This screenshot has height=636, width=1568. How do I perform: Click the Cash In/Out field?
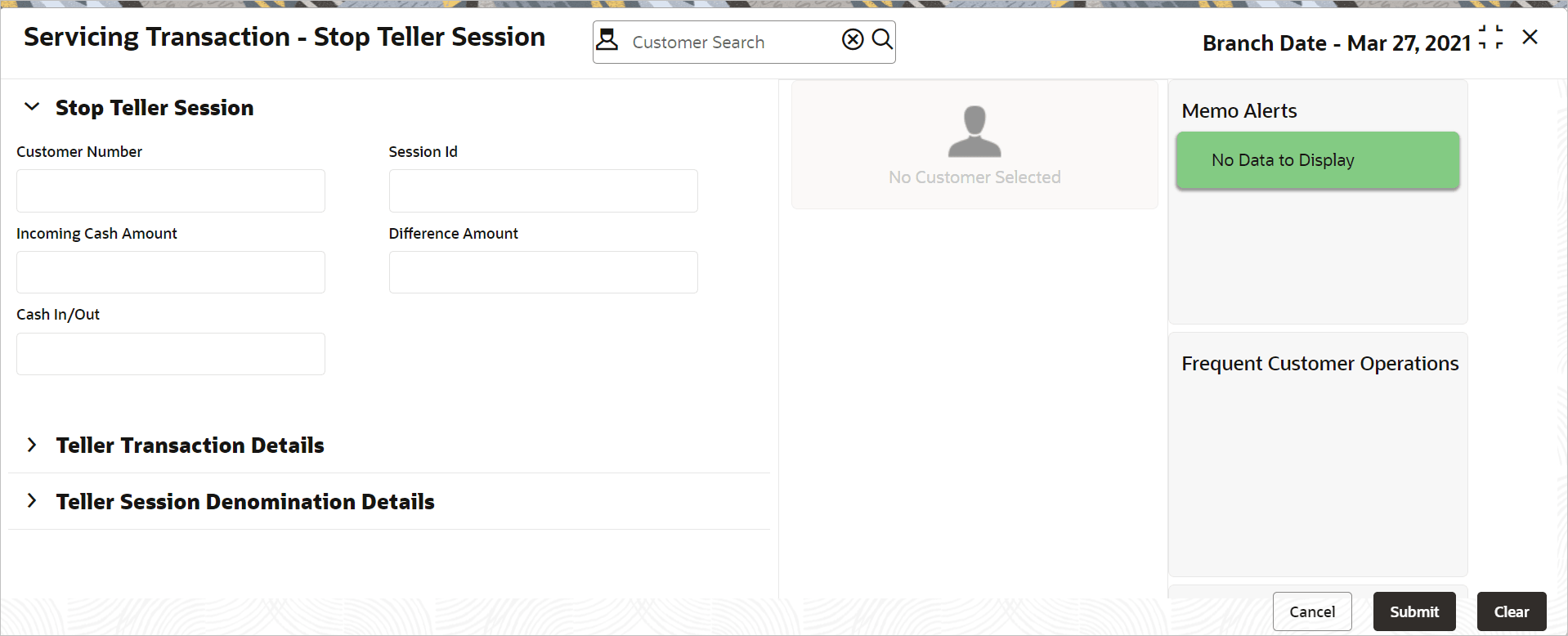pos(171,354)
